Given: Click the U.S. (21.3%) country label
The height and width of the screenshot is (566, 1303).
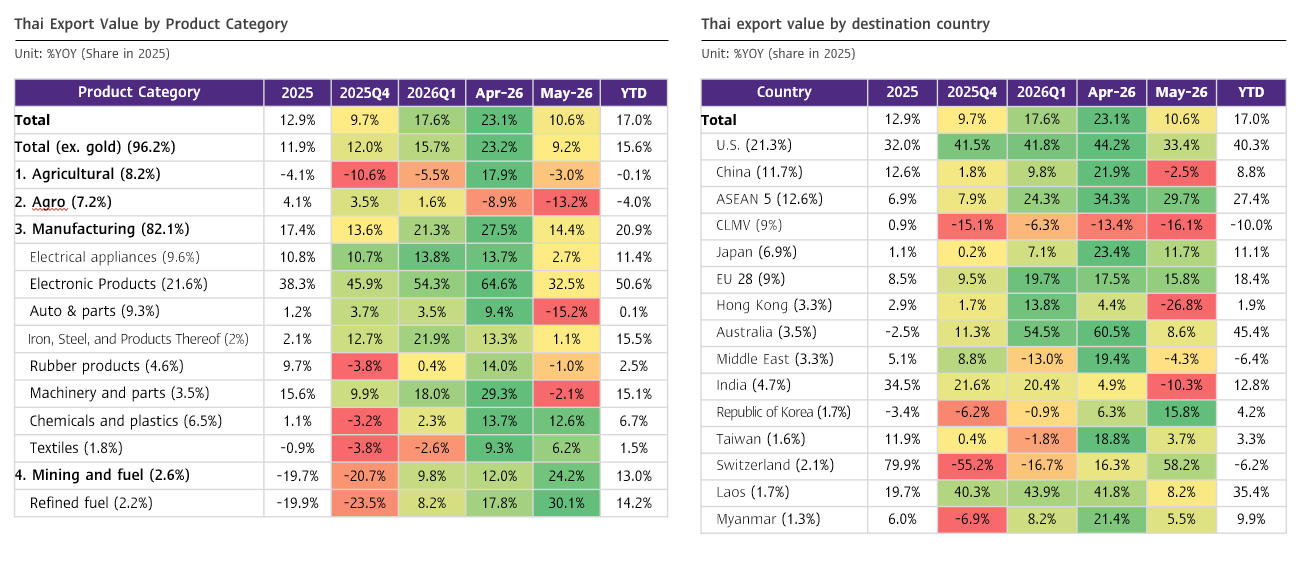Looking at the screenshot, I should click(x=758, y=145).
